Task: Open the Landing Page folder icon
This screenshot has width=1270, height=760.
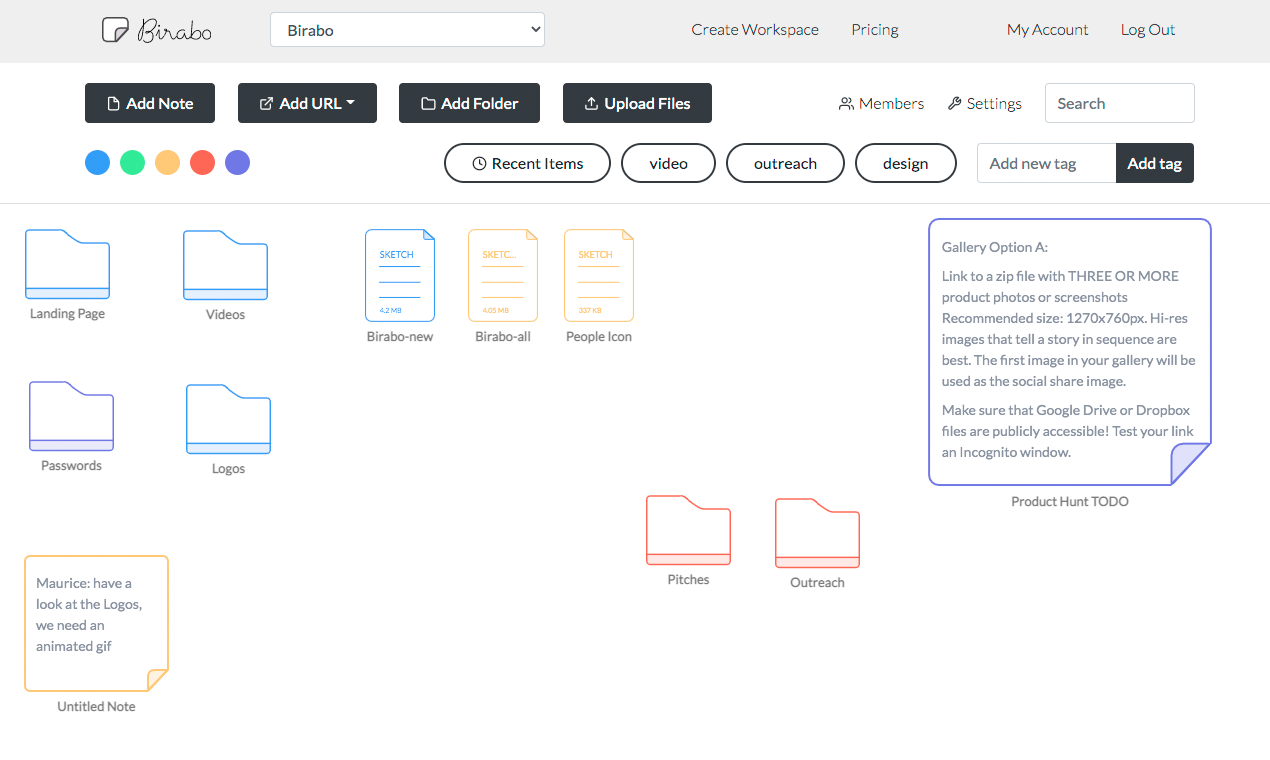Action: click(67, 264)
